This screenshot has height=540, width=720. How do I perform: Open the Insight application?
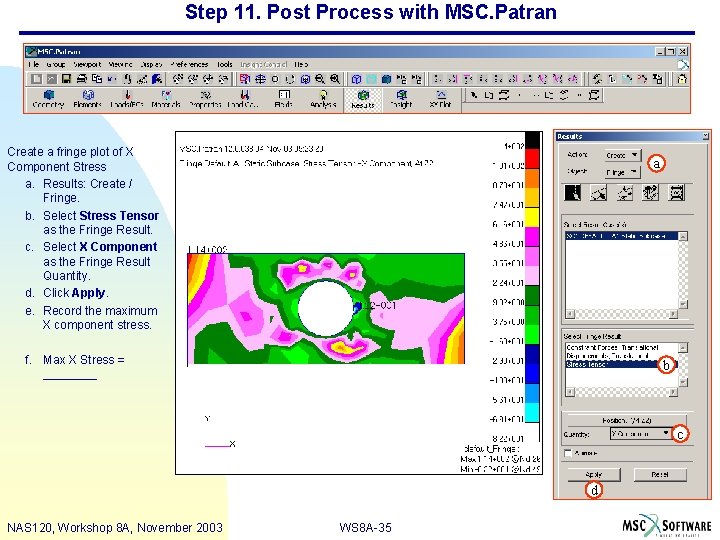[402, 99]
